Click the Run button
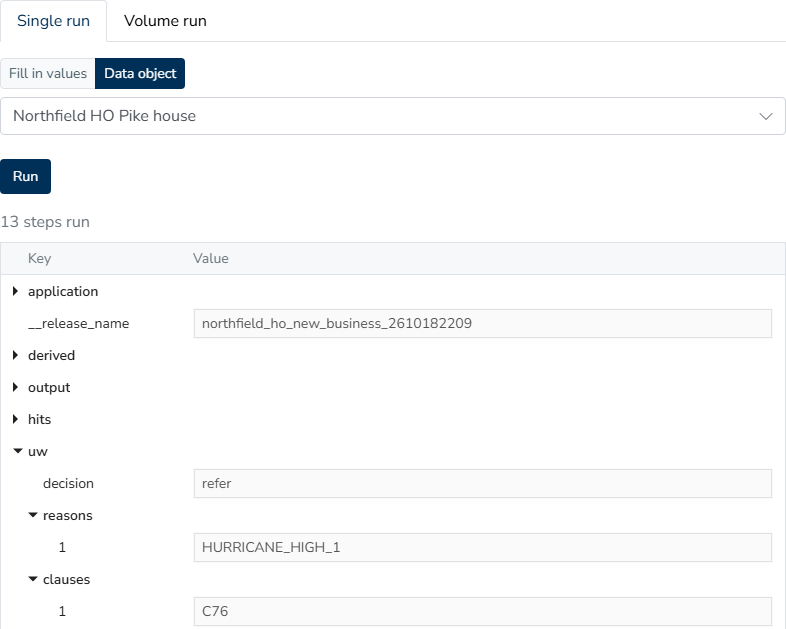The height and width of the screenshot is (629, 786). pos(26,176)
